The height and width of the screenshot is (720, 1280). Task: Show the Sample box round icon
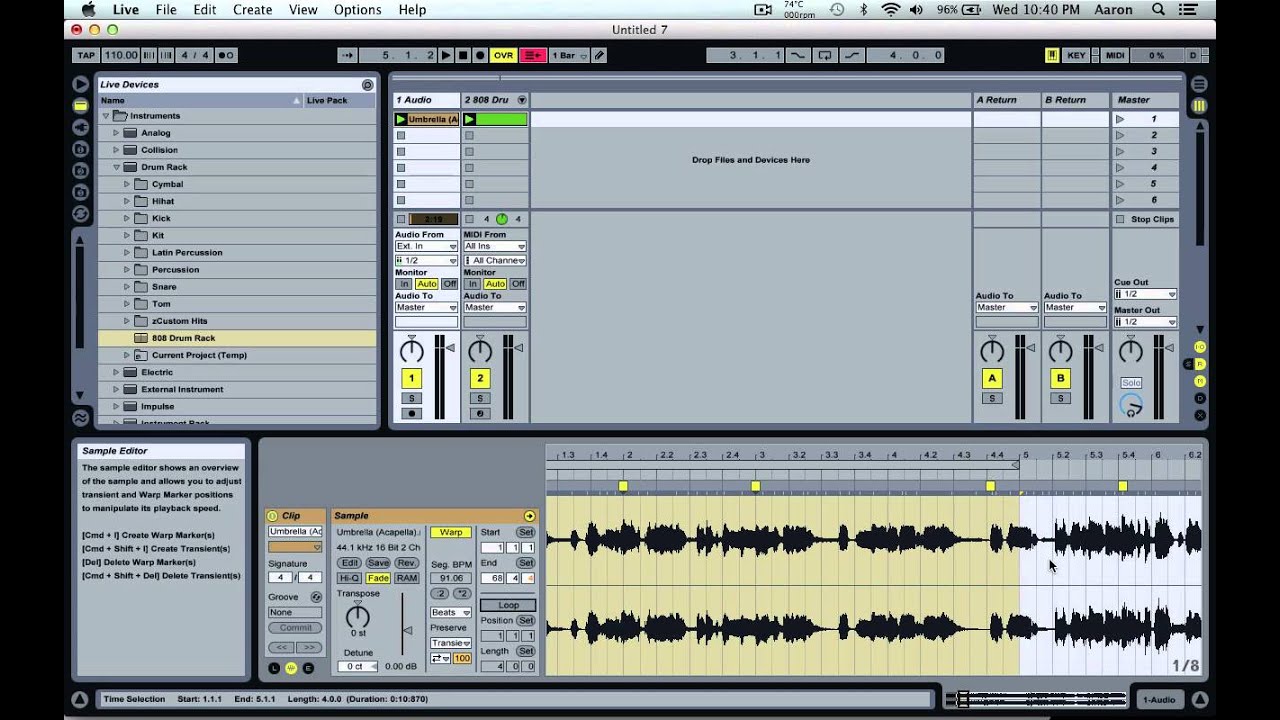point(291,668)
